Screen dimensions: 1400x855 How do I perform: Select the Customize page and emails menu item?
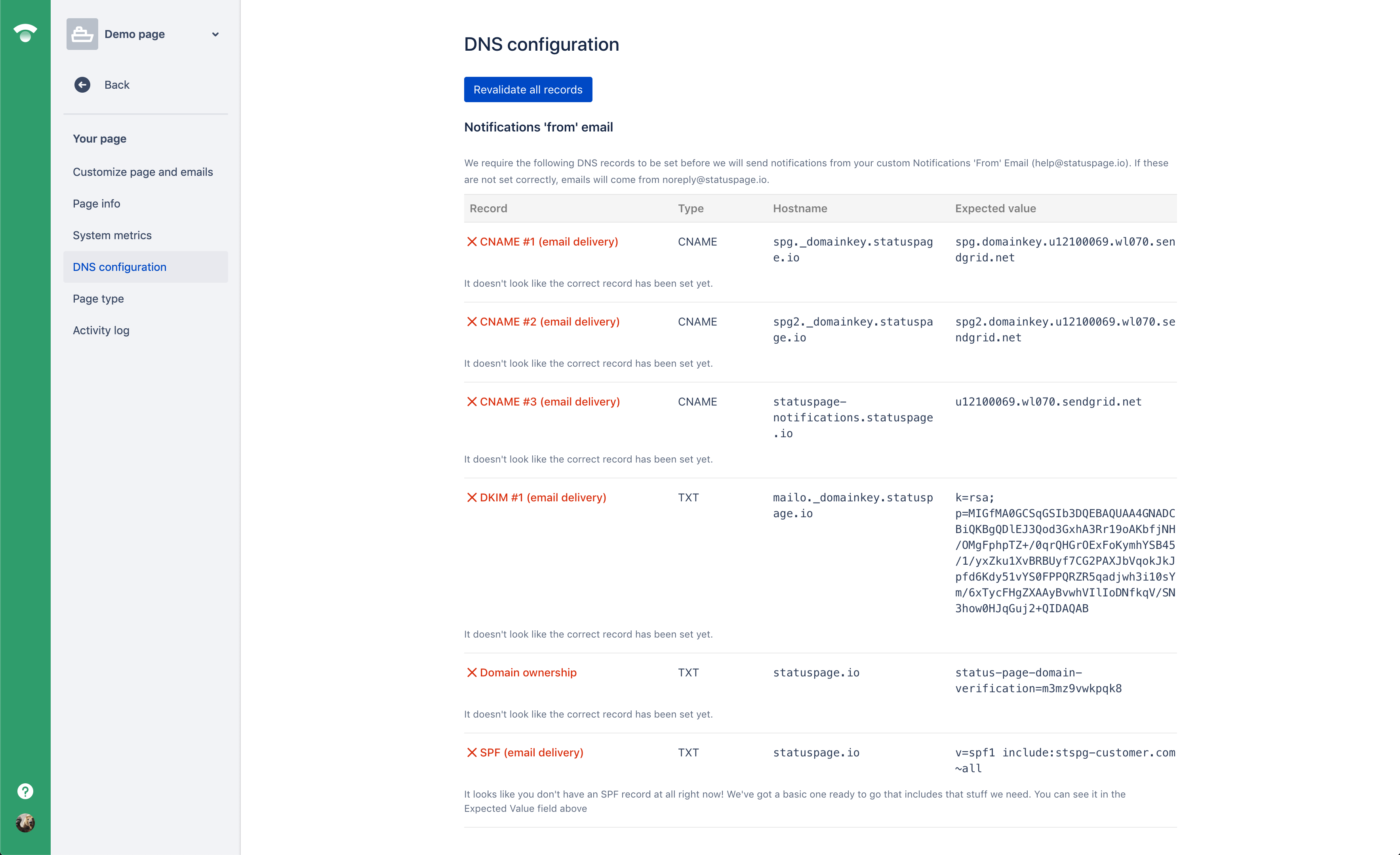click(x=143, y=171)
